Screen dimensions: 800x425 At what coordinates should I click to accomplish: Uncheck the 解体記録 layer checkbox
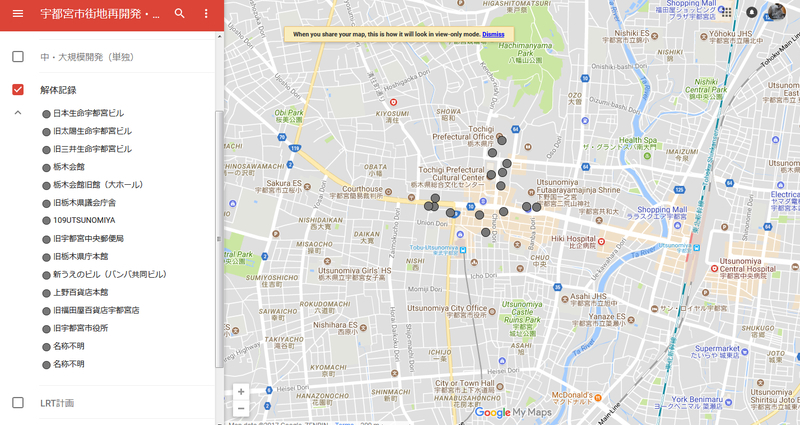coord(18,90)
